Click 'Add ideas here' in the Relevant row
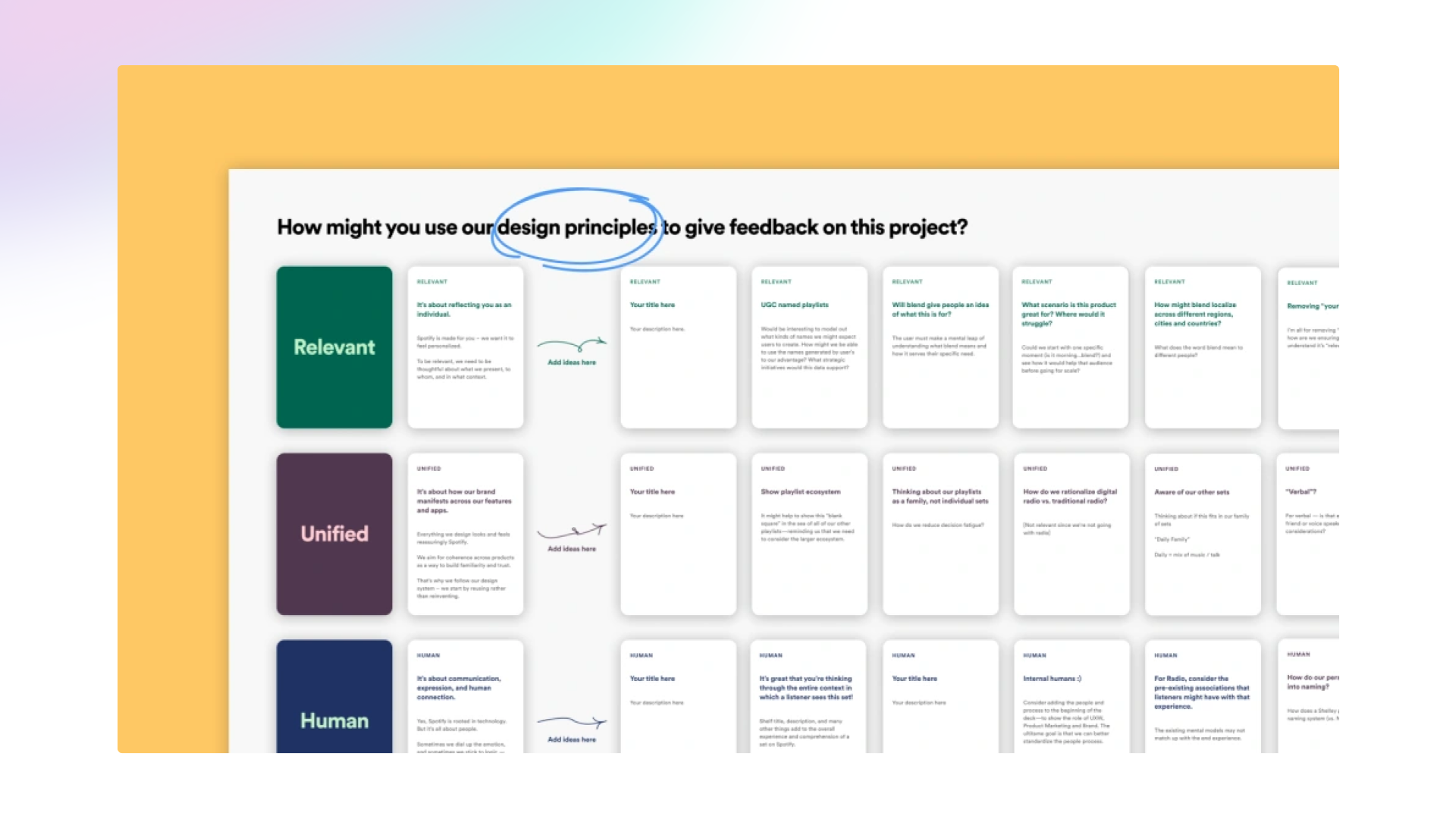This screenshot has height=819, width=1456. click(x=572, y=362)
